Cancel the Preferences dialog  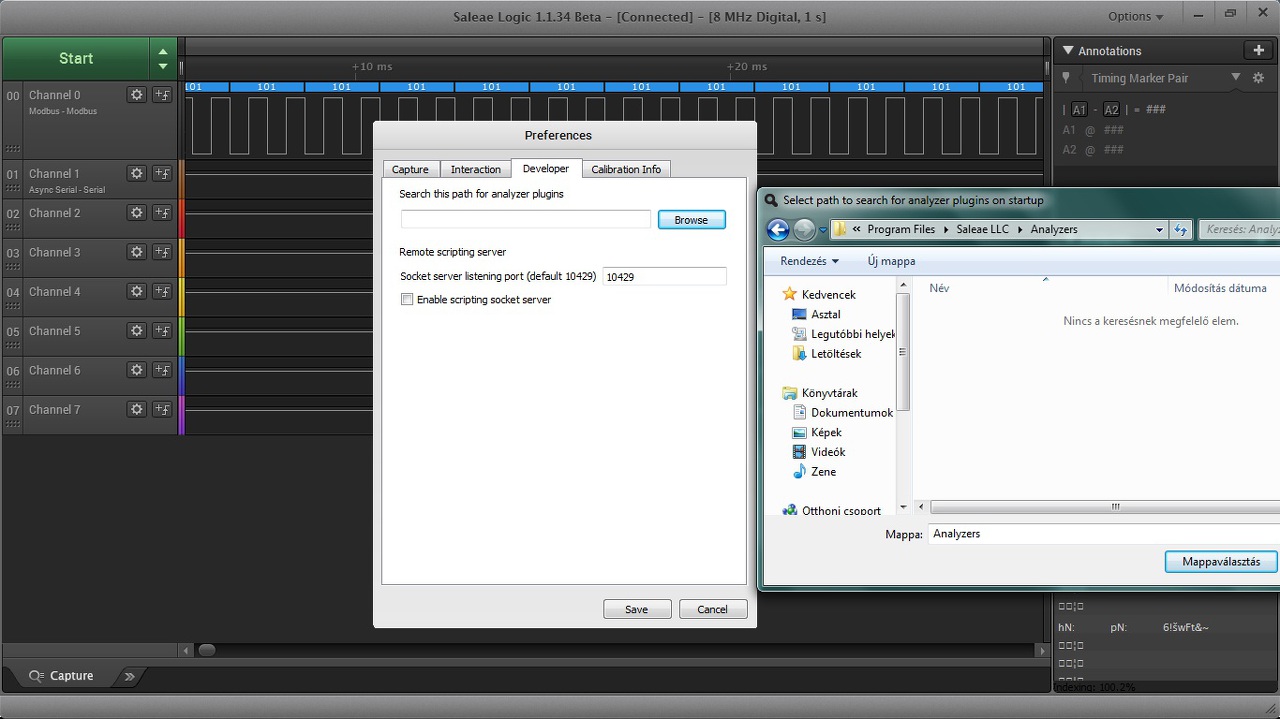[713, 609]
